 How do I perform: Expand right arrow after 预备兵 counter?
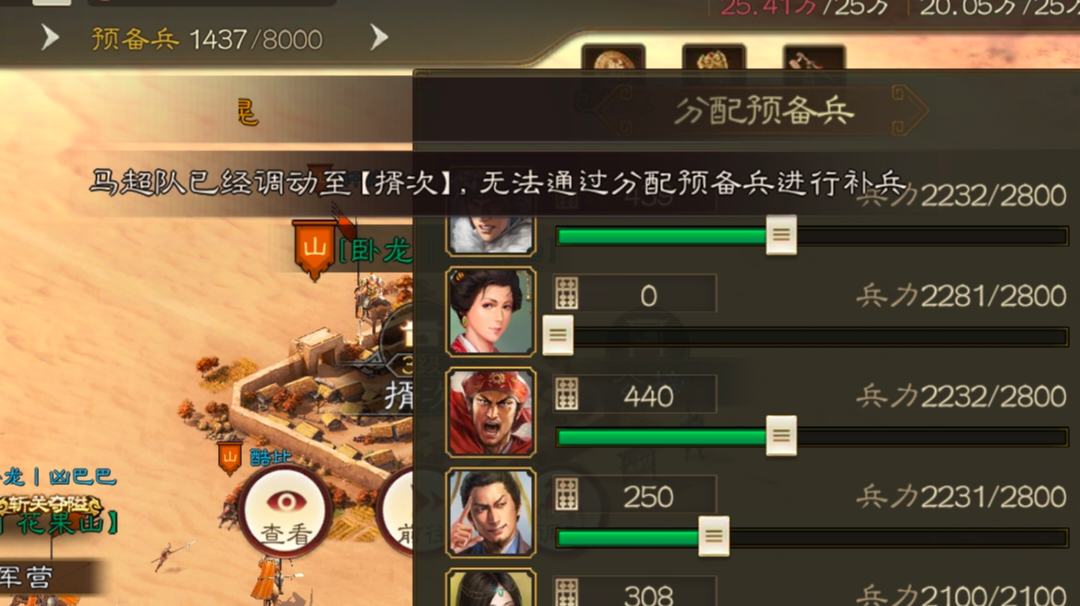(379, 38)
